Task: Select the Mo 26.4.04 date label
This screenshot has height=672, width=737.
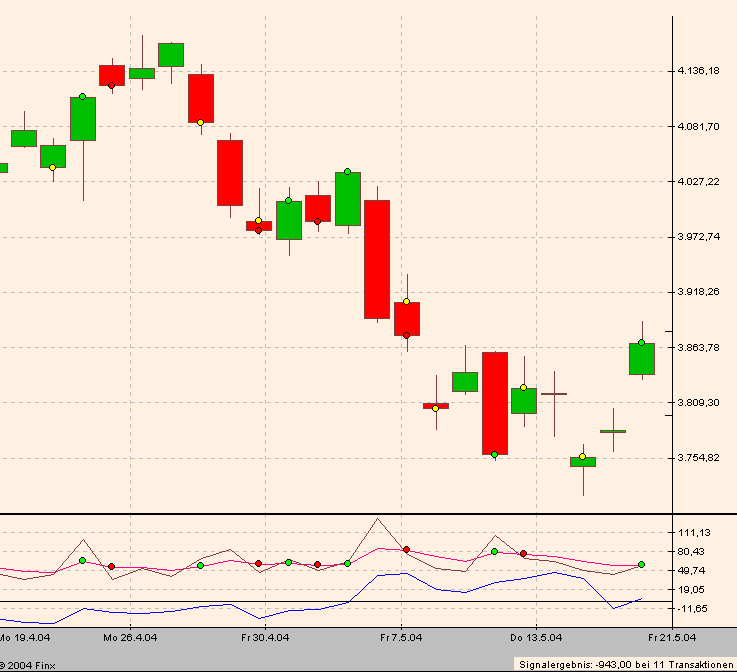Action: pyautogui.click(x=130, y=638)
